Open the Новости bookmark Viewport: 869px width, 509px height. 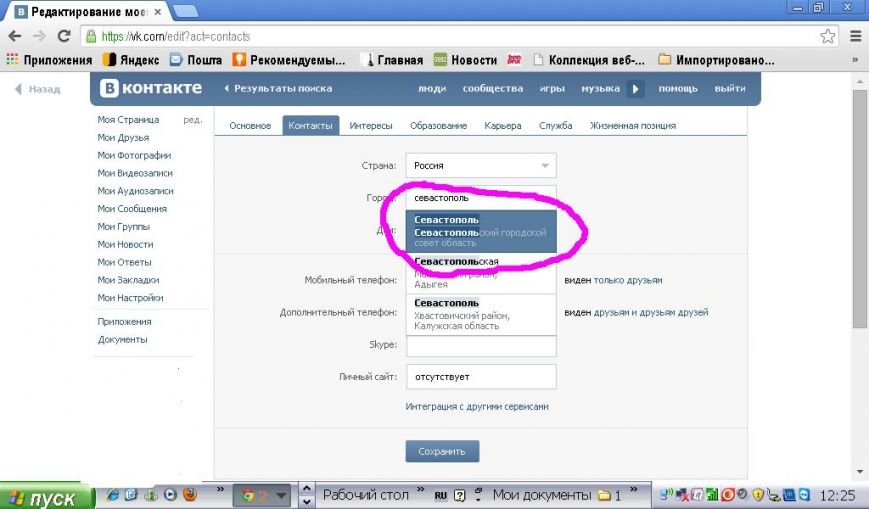(465, 60)
